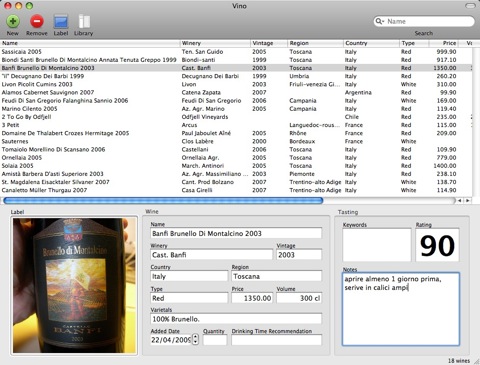480x365 pixels.
Task: Sort the list by Country column
Action: (x=371, y=43)
